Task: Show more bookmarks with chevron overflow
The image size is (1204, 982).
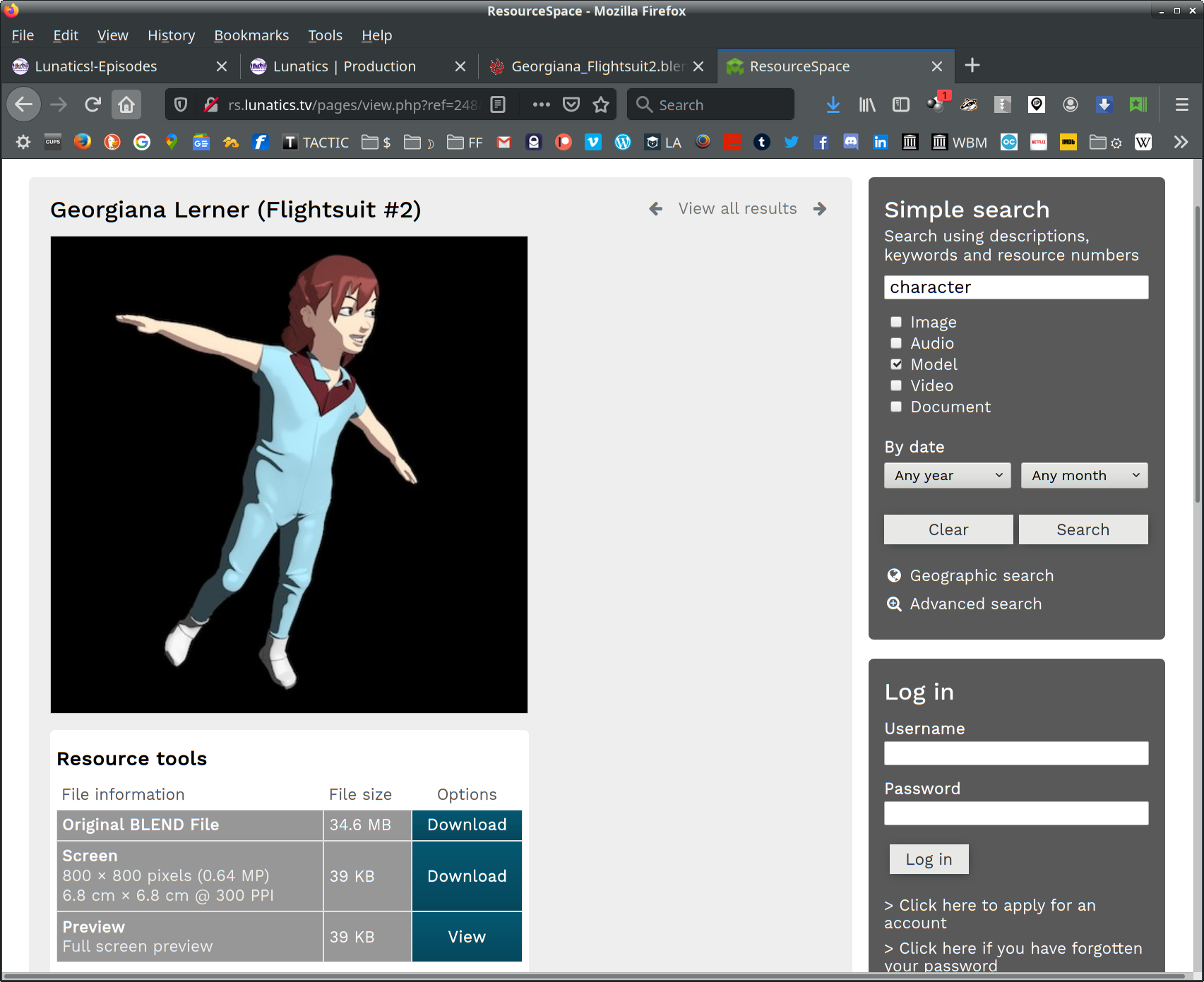Action: (x=1181, y=143)
